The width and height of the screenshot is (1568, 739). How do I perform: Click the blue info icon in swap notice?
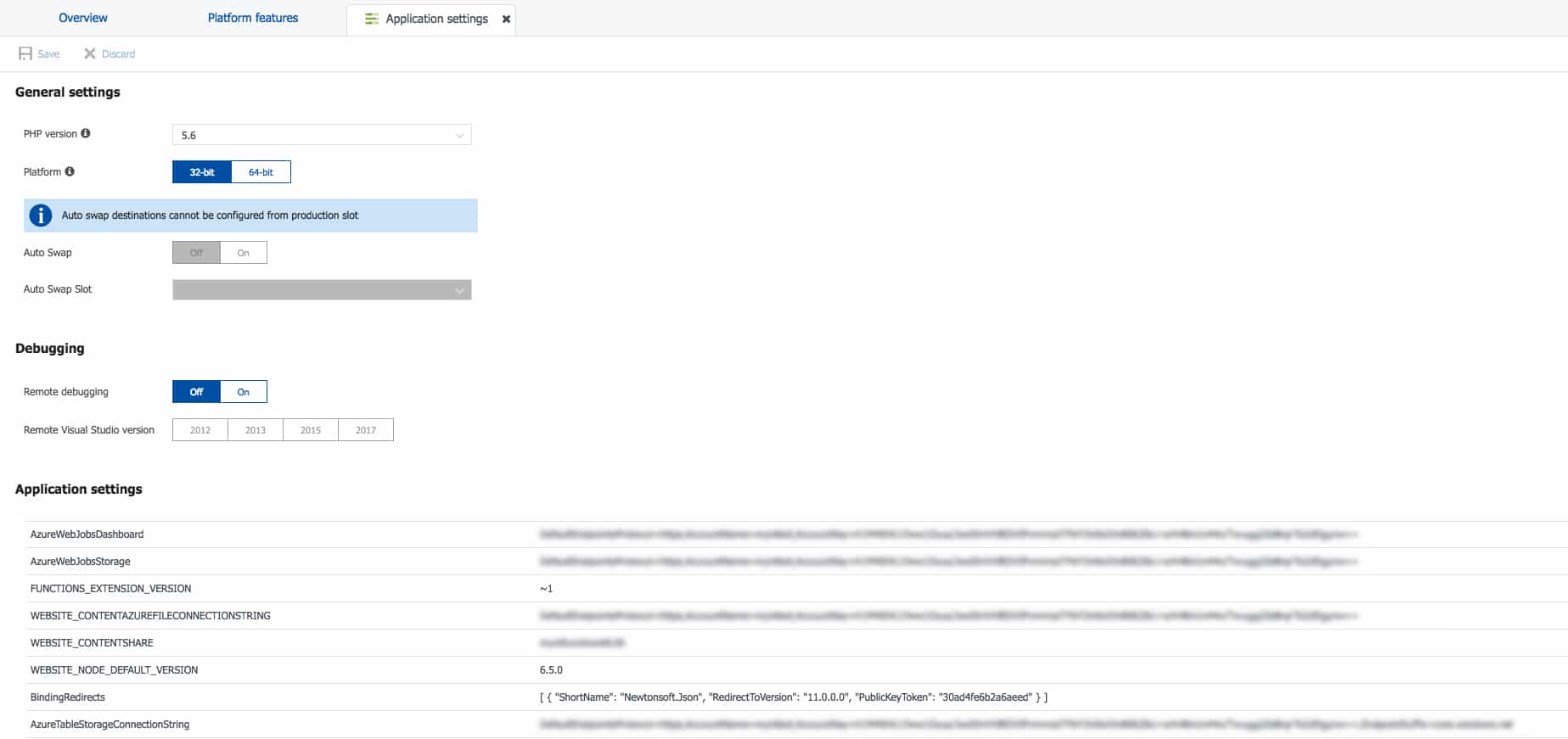click(x=41, y=216)
